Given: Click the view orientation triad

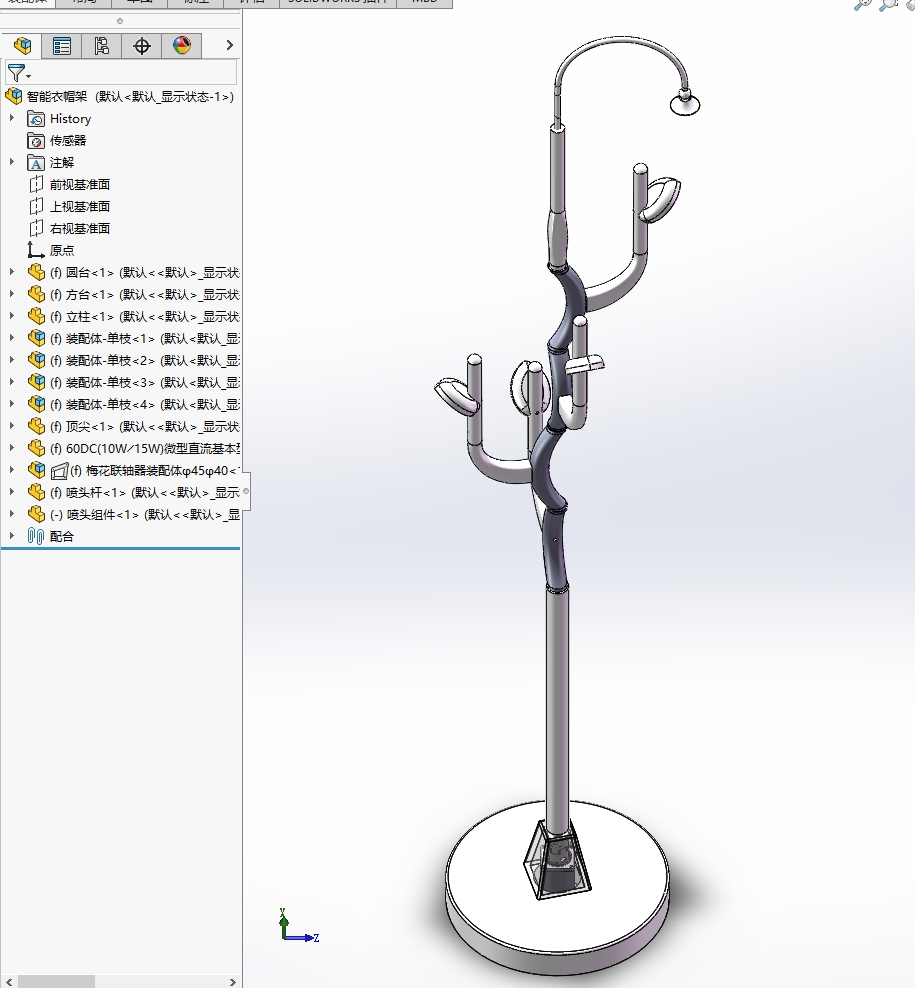Looking at the screenshot, I should [299, 926].
